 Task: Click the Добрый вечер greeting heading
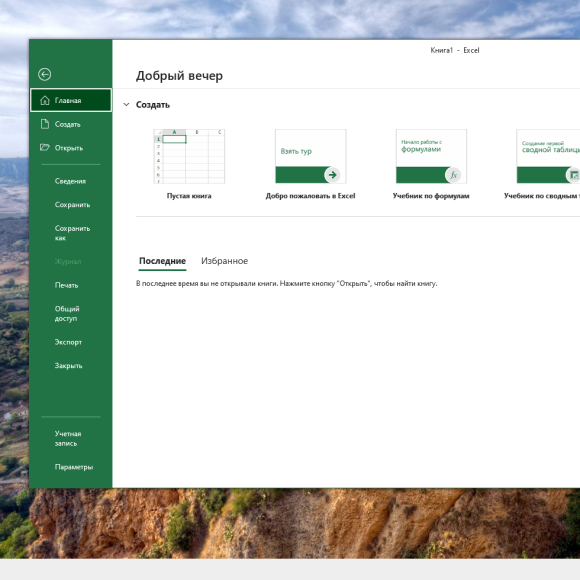tap(179, 76)
